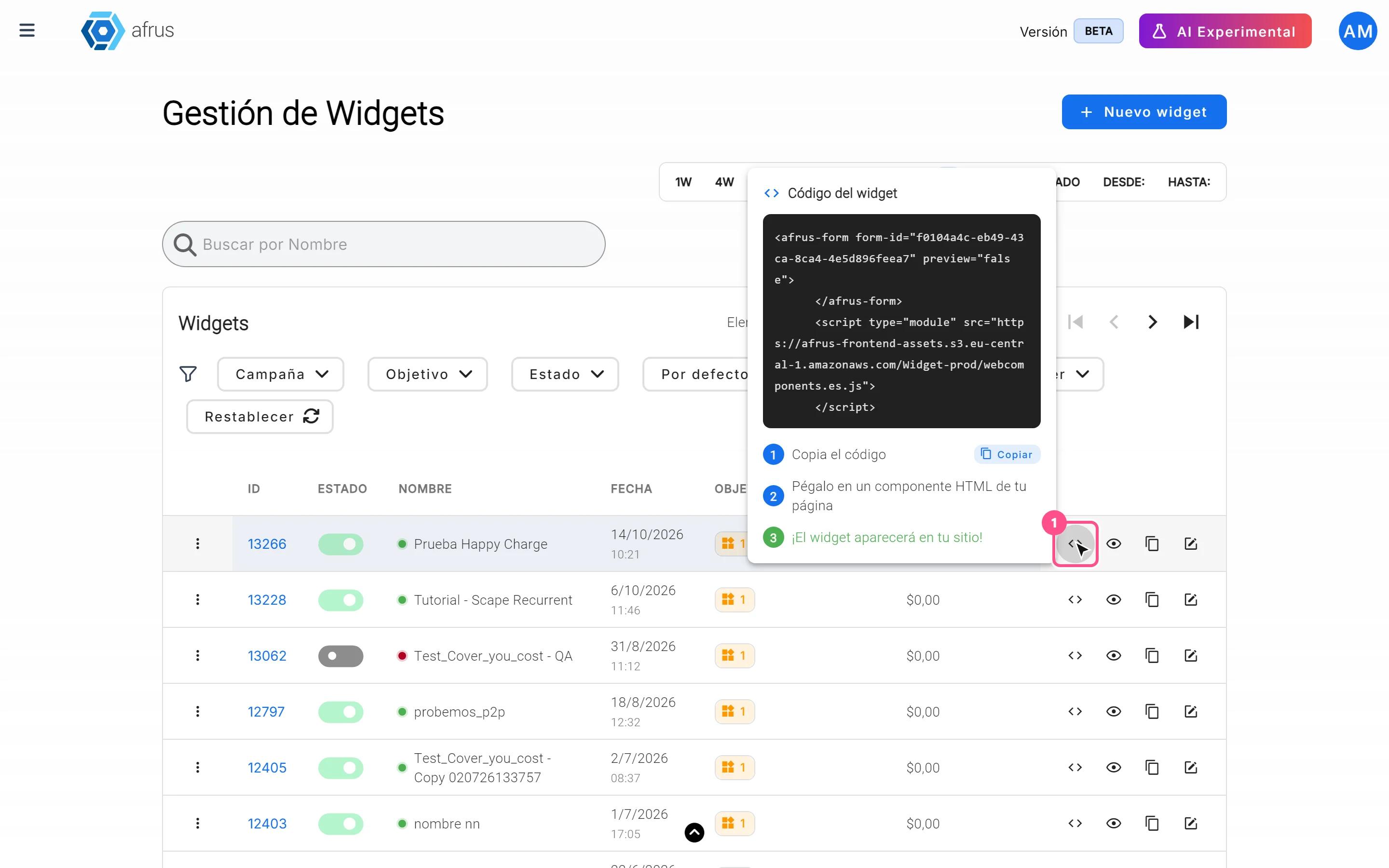Select the 1W time range
The height and width of the screenshot is (868, 1389).
pyautogui.click(x=683, y=182)
